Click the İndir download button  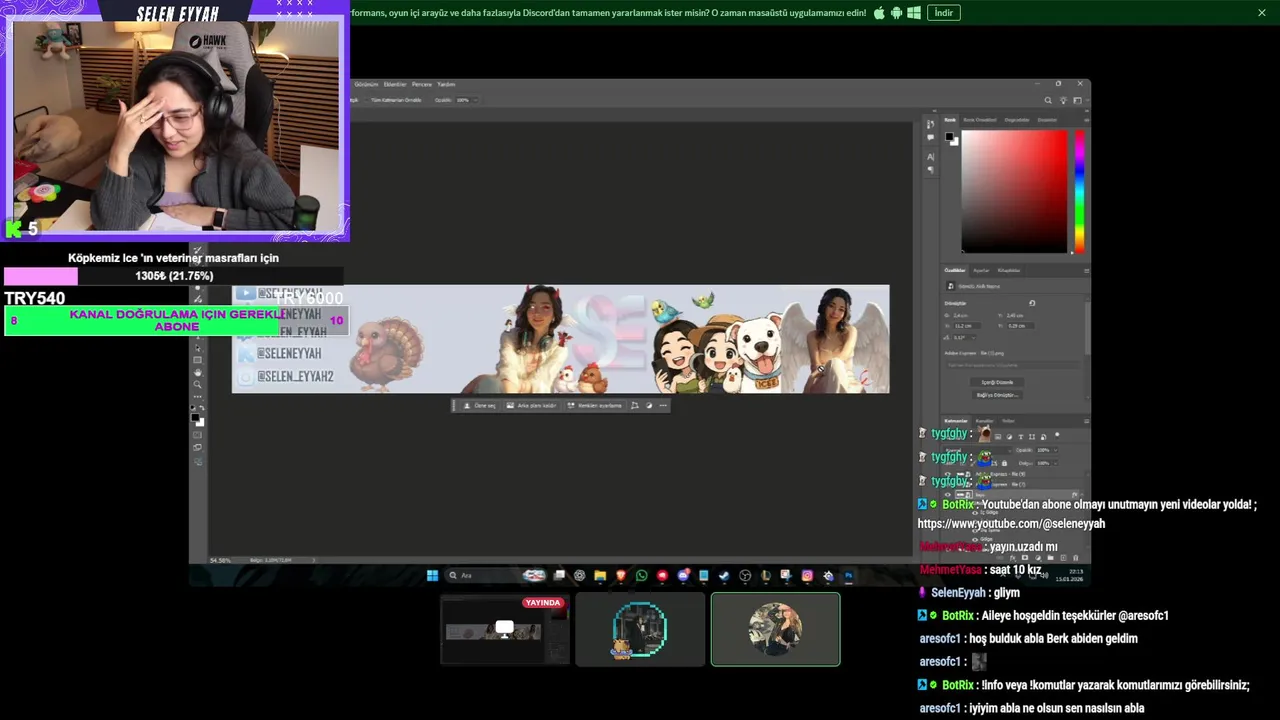[x=943, y=13]
